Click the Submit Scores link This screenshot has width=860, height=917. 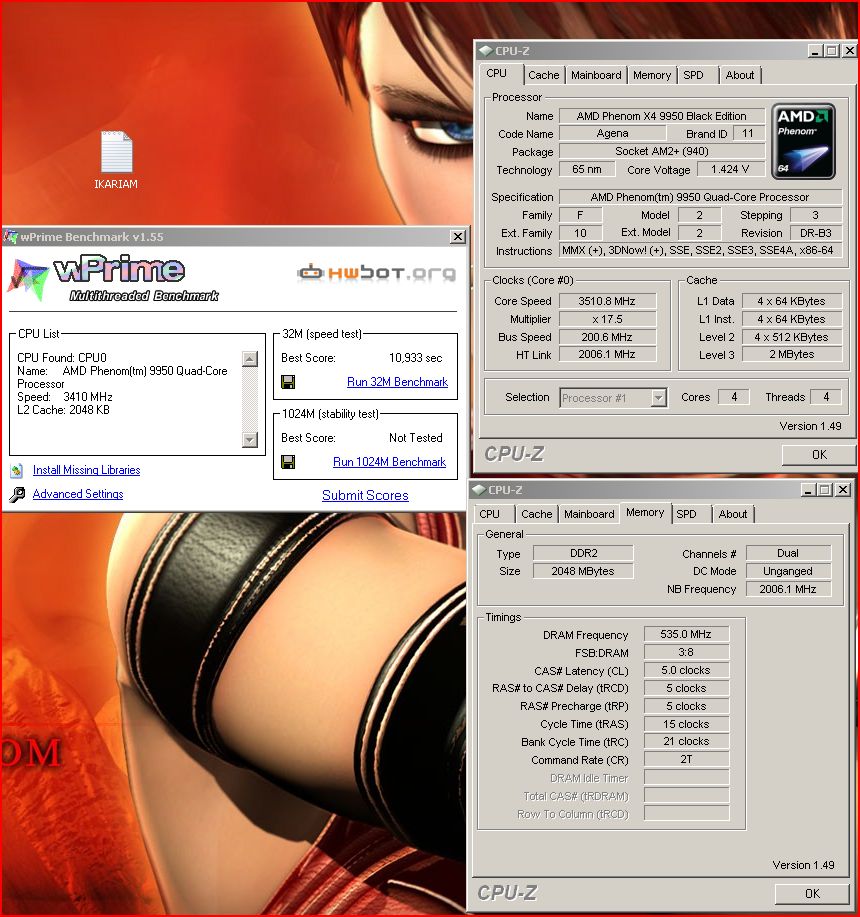365,495
